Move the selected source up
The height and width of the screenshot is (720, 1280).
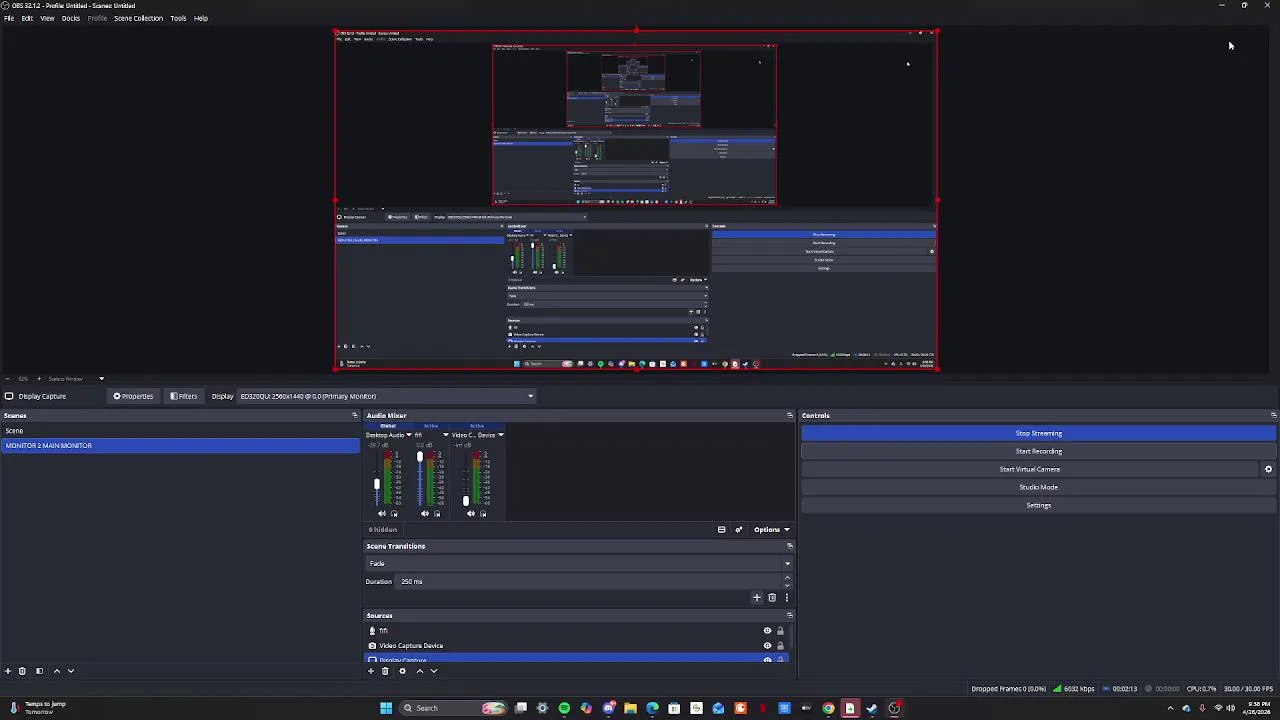[419, 671]
